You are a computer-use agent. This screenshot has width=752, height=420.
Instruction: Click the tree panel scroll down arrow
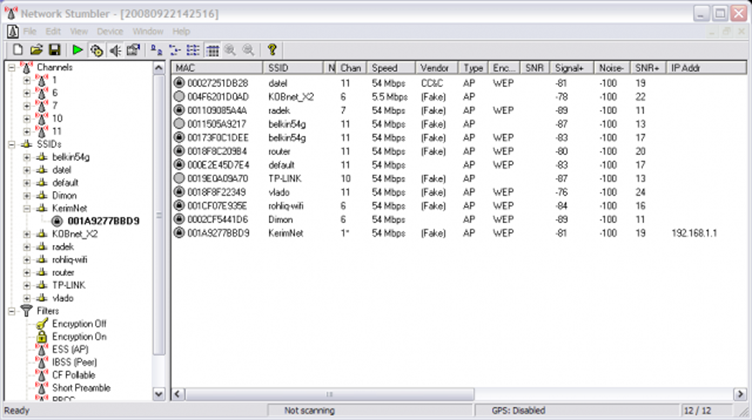(x=159, y=394)
